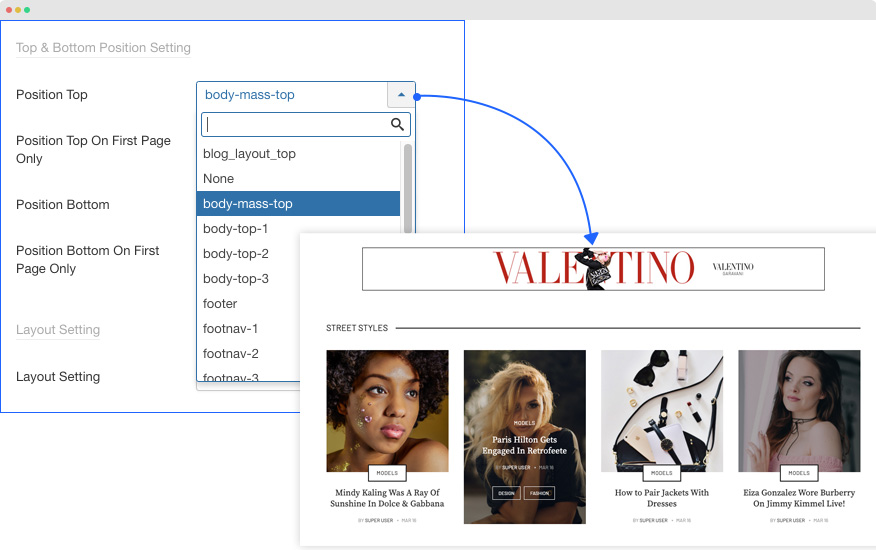Screen dimensions: 876x550
Task: Click SUPER USER author under Eiza Gonzalez
Action: (791, 520)
